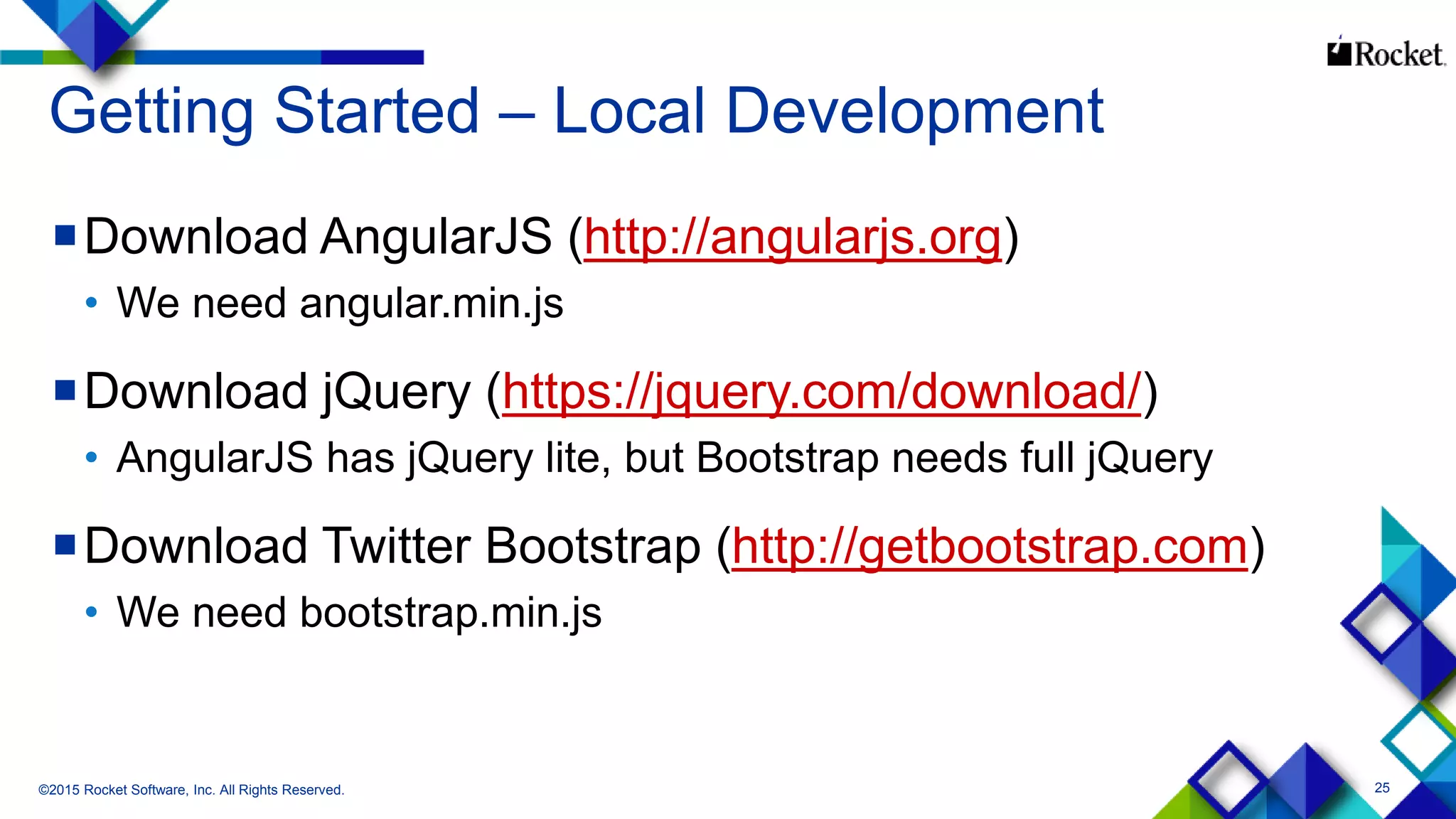Click the text 'We need angular.min.js'

tap(340, 304)
